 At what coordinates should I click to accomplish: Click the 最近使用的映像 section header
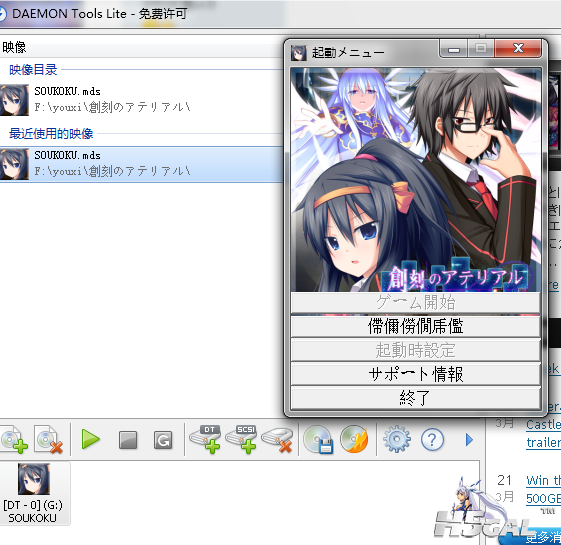point(51,133)
